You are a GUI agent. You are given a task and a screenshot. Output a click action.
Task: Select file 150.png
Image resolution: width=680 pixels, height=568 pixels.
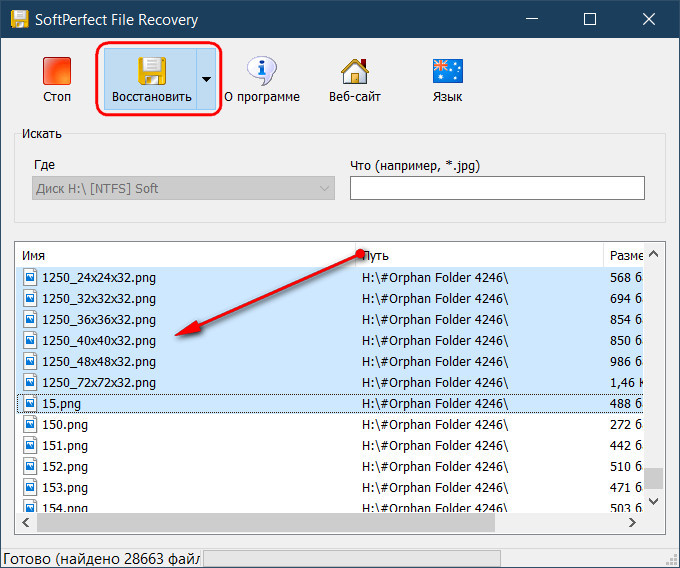pos(65,425)
